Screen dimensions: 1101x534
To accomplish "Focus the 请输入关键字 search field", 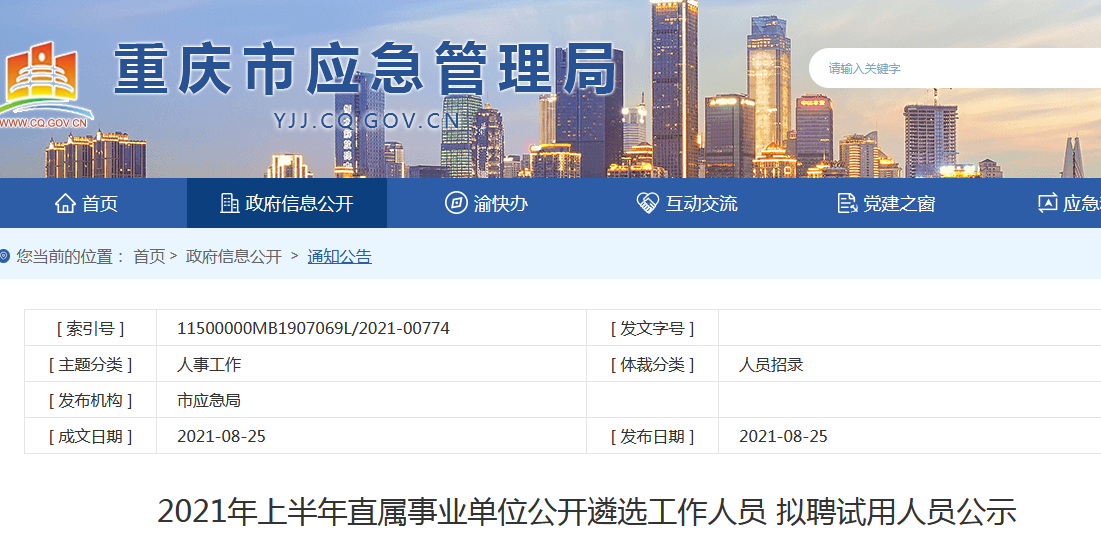I will click(x=955, y=68).
